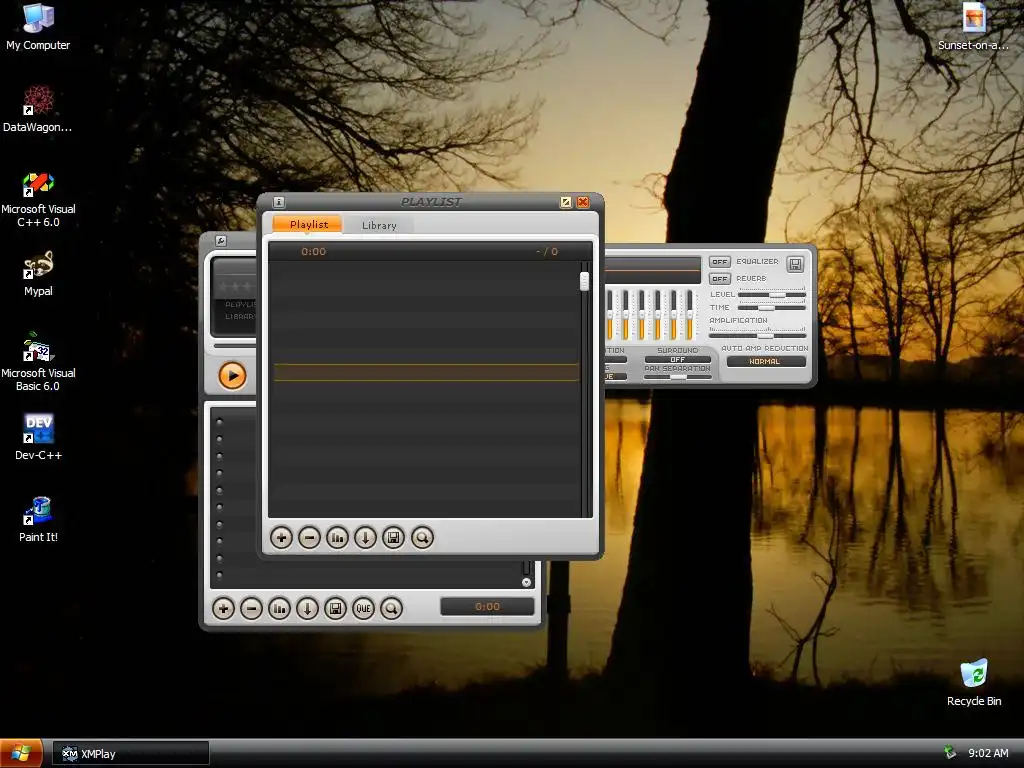Remove a track with the Playlist window minus button

click(x=310, y=537)
